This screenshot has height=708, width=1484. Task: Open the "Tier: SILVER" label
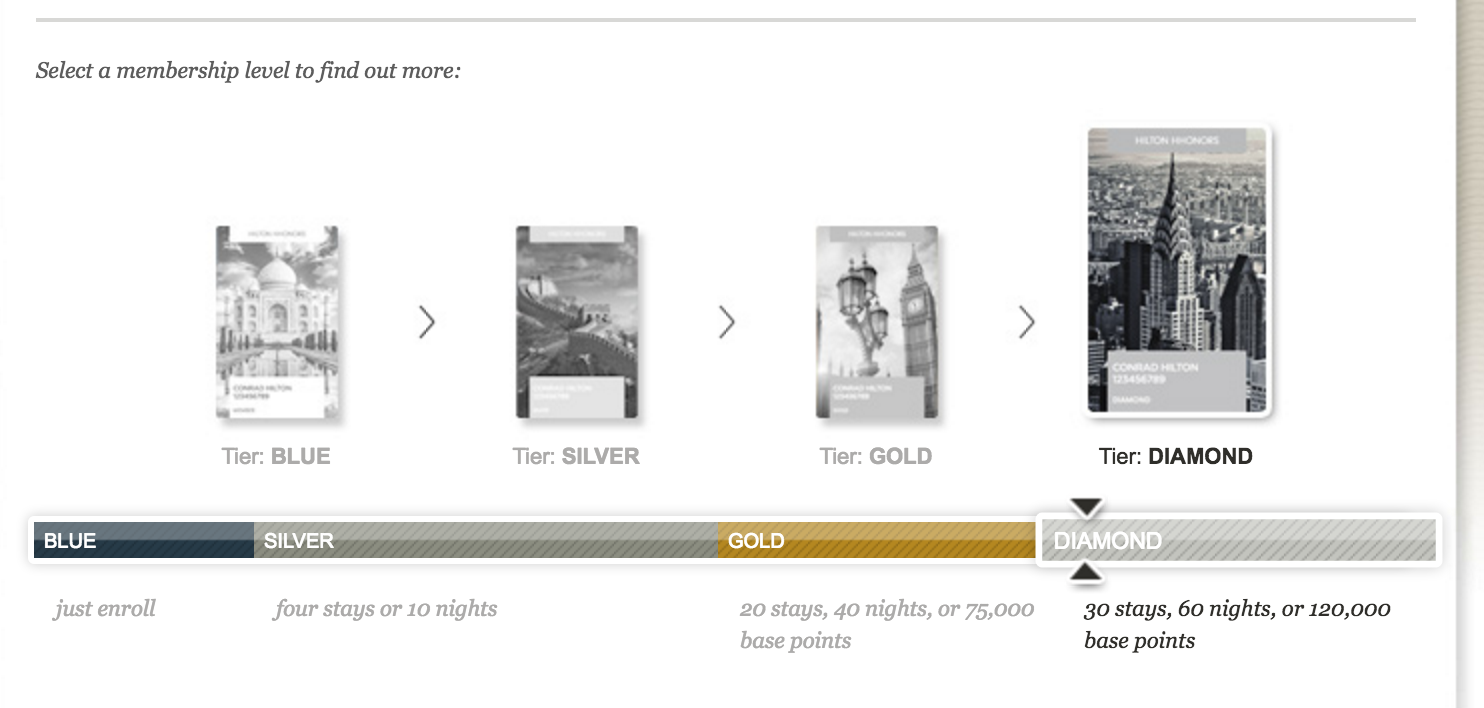coord(576,457)
